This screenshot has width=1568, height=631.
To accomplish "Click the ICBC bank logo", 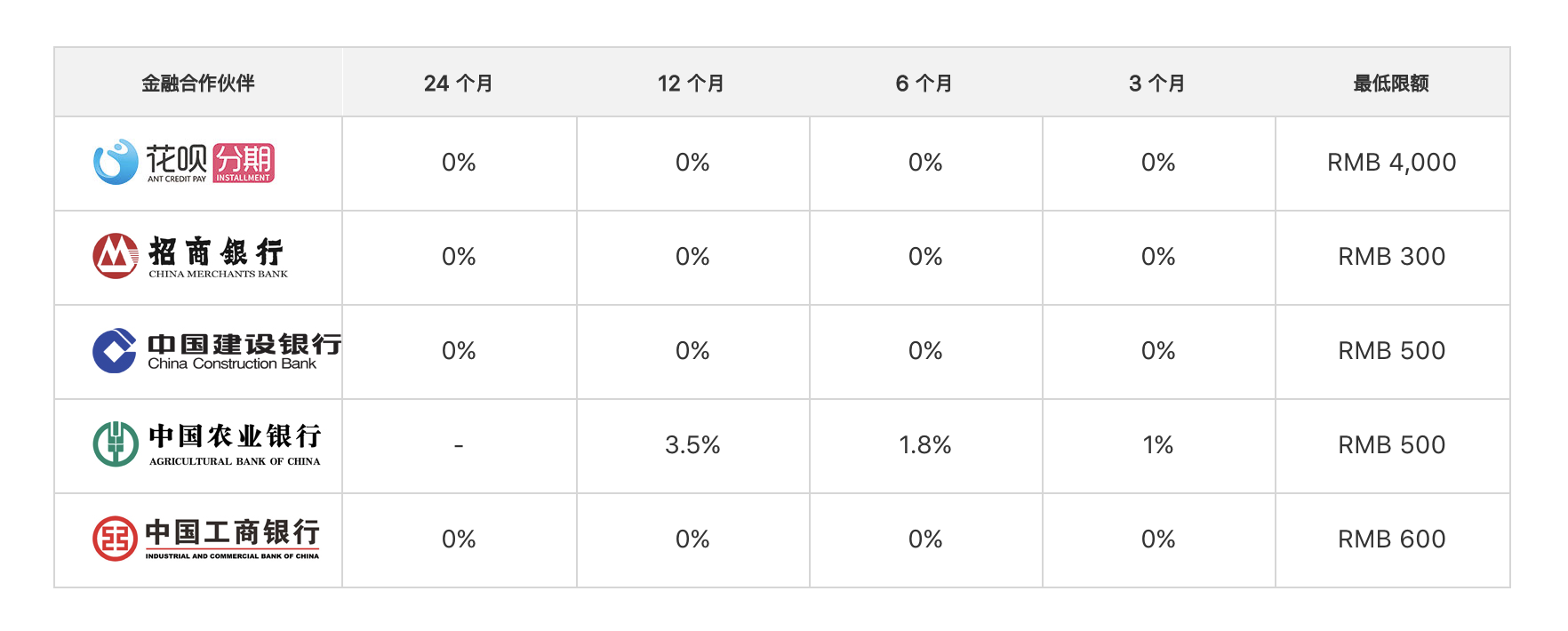I will pos(206,539).
